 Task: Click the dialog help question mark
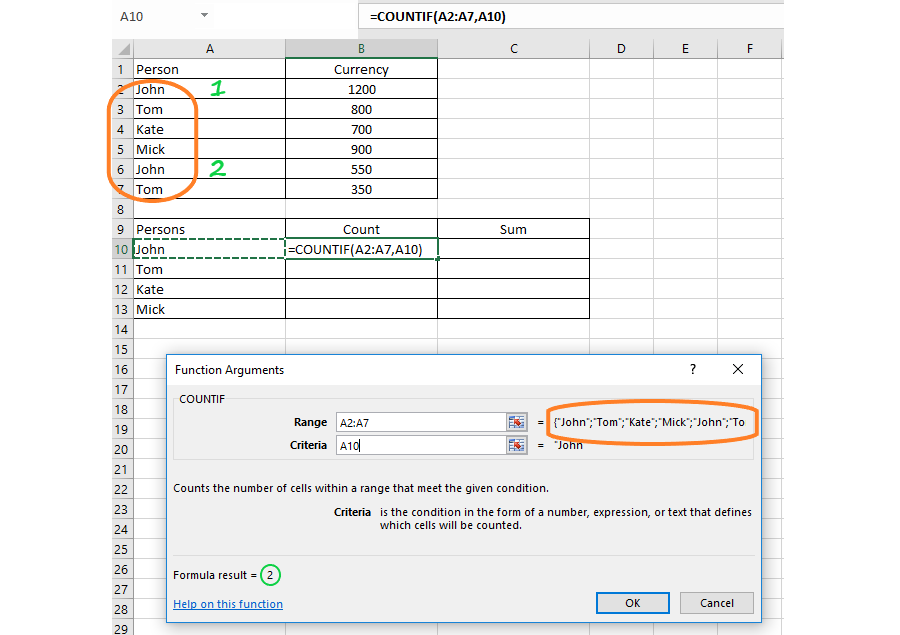pos(693,369)
